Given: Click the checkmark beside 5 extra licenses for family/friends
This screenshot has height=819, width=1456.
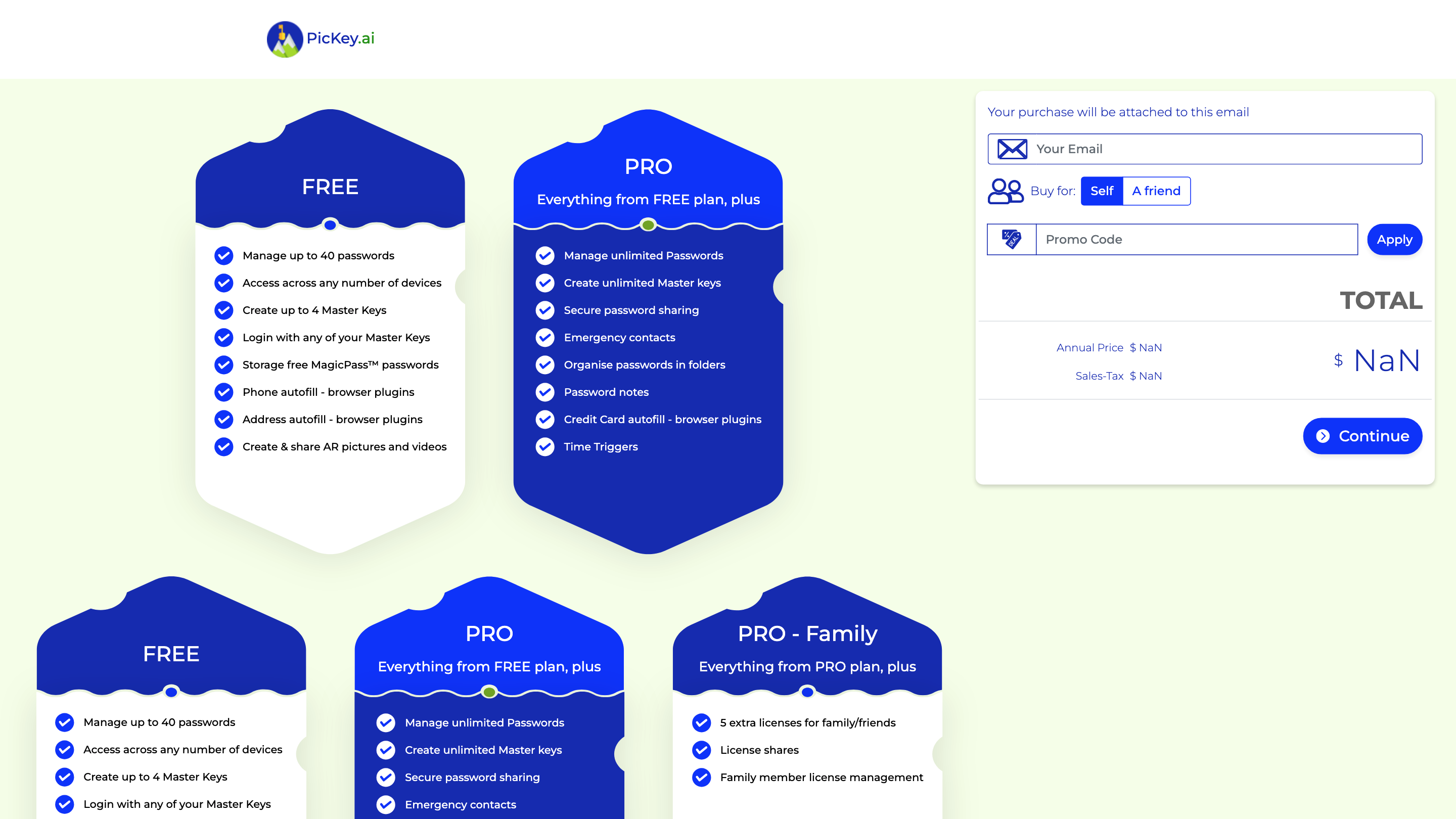Looking at the screenshot, I should pyautogui.click(x=701, y=722).
